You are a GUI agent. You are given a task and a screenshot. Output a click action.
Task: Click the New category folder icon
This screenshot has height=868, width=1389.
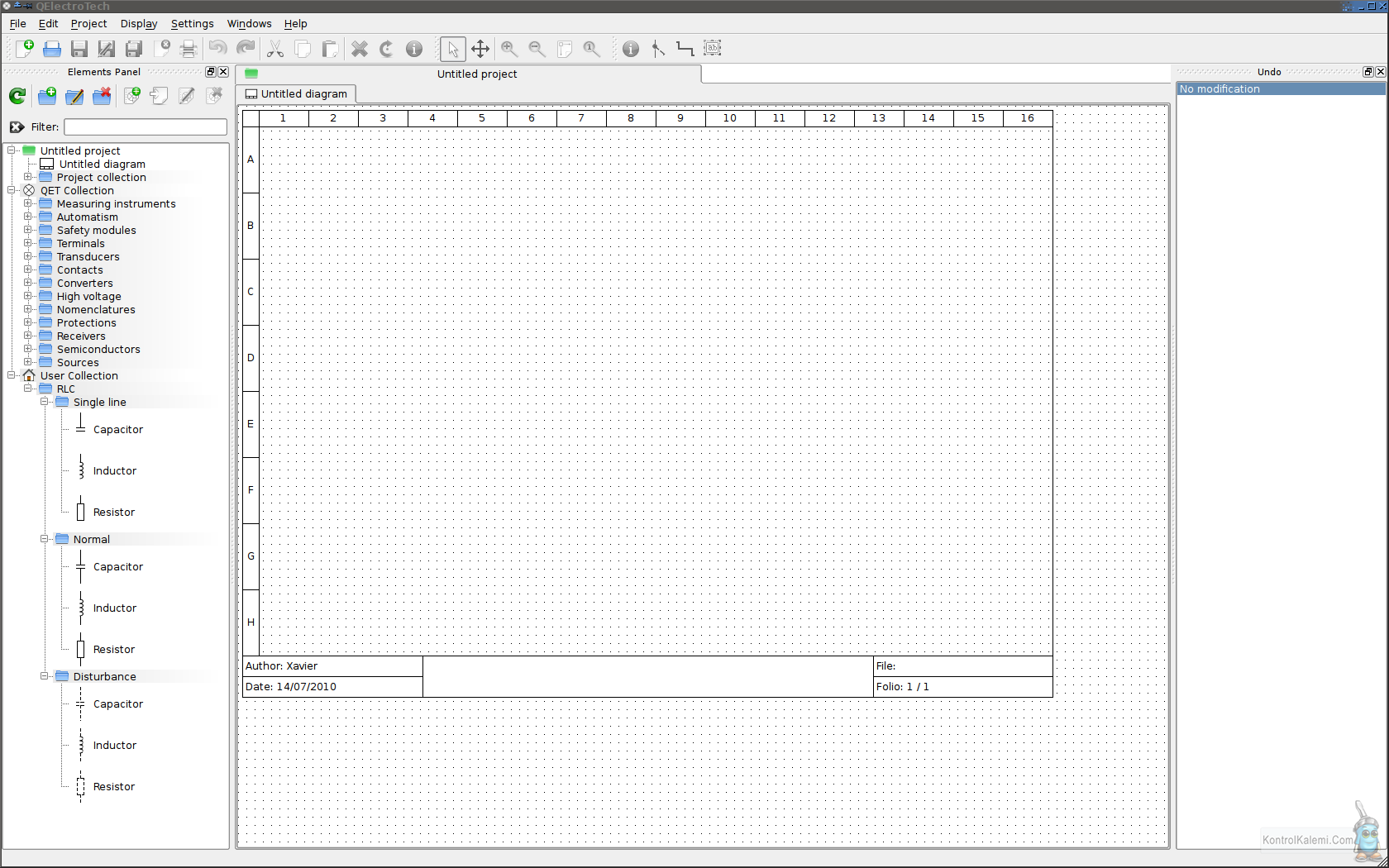point(47,97)
